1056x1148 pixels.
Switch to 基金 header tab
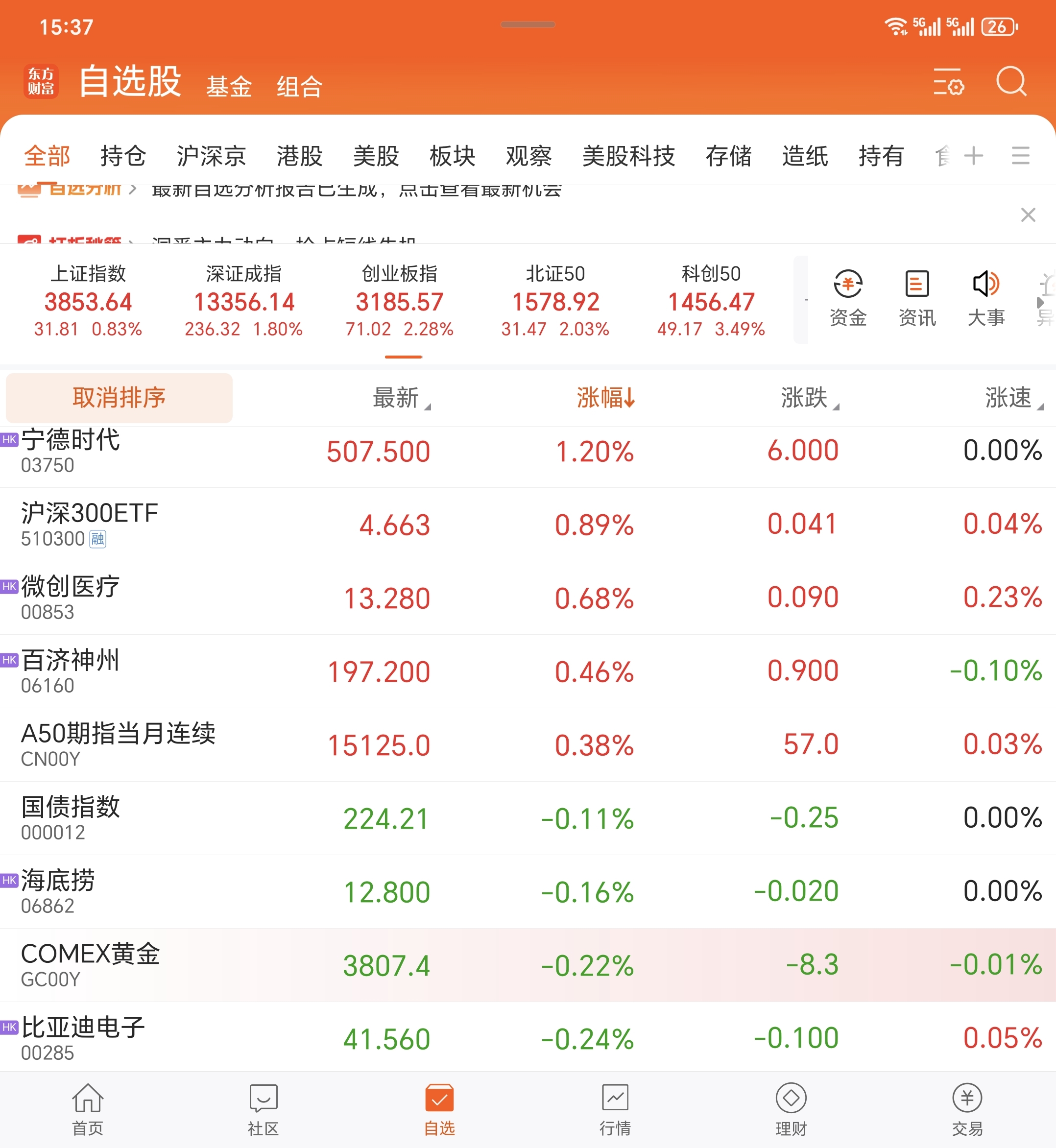[229, 86]
